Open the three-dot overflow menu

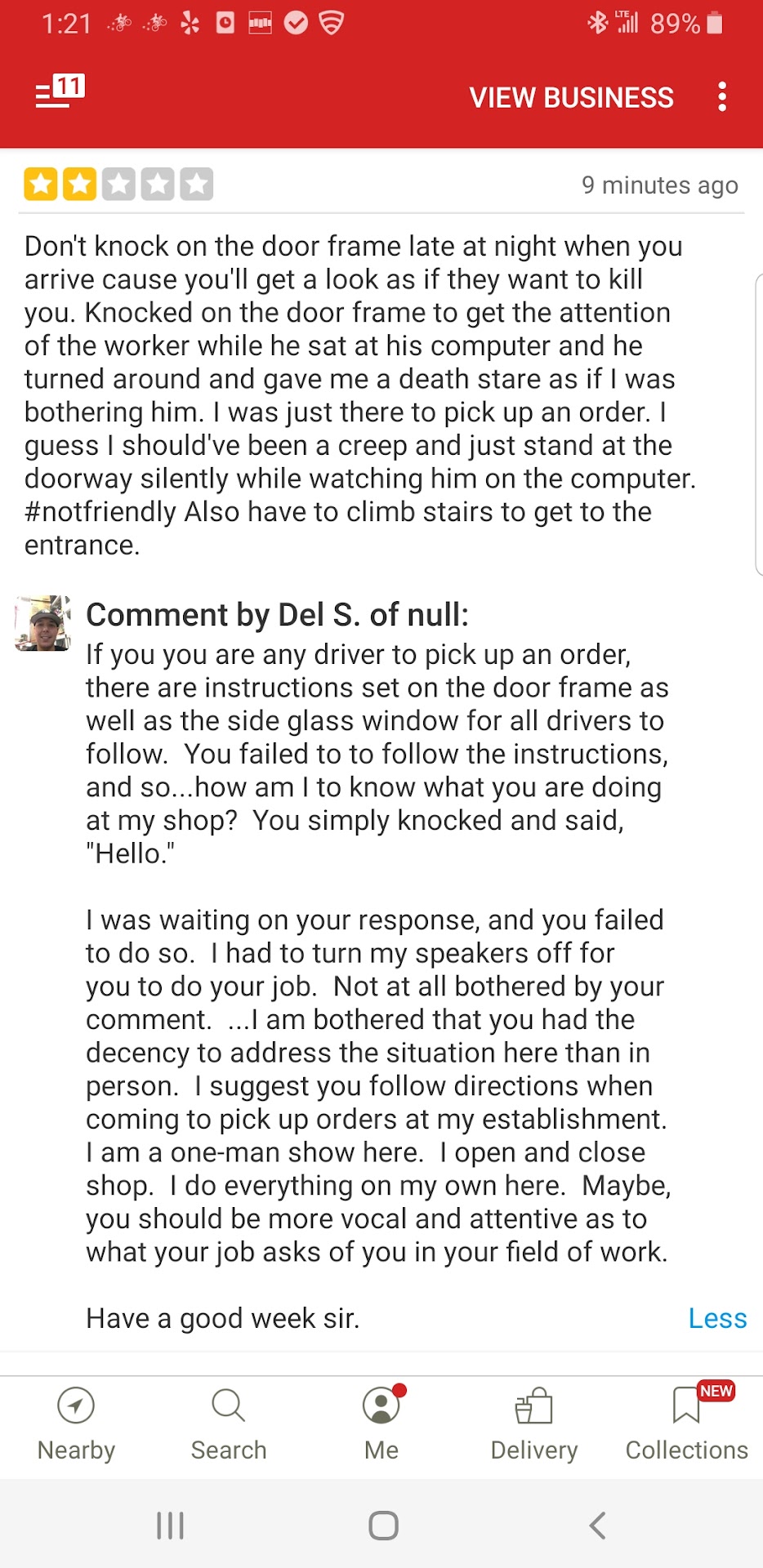[721, 96]
